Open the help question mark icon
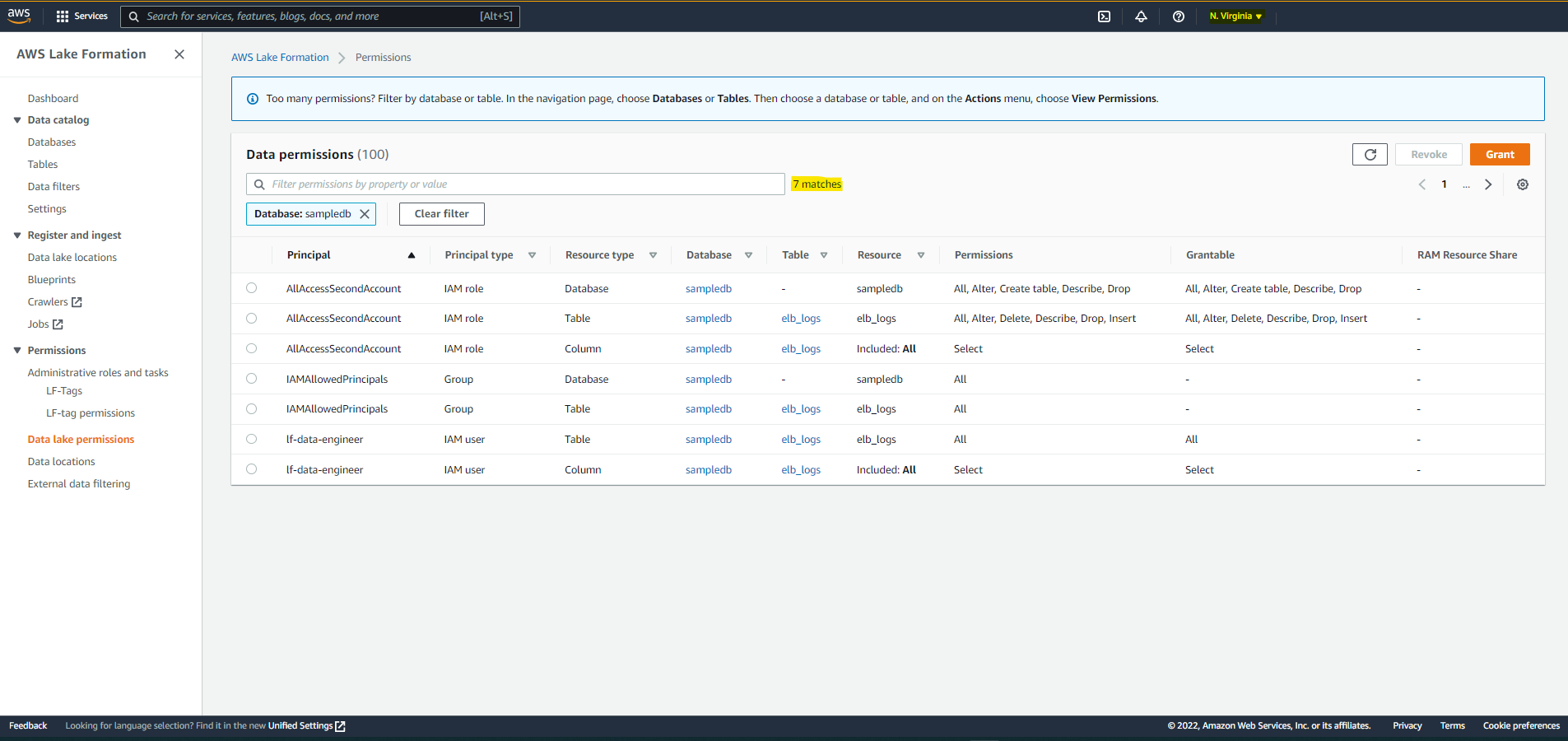 pyautogui.click(x=1179, y=16)
